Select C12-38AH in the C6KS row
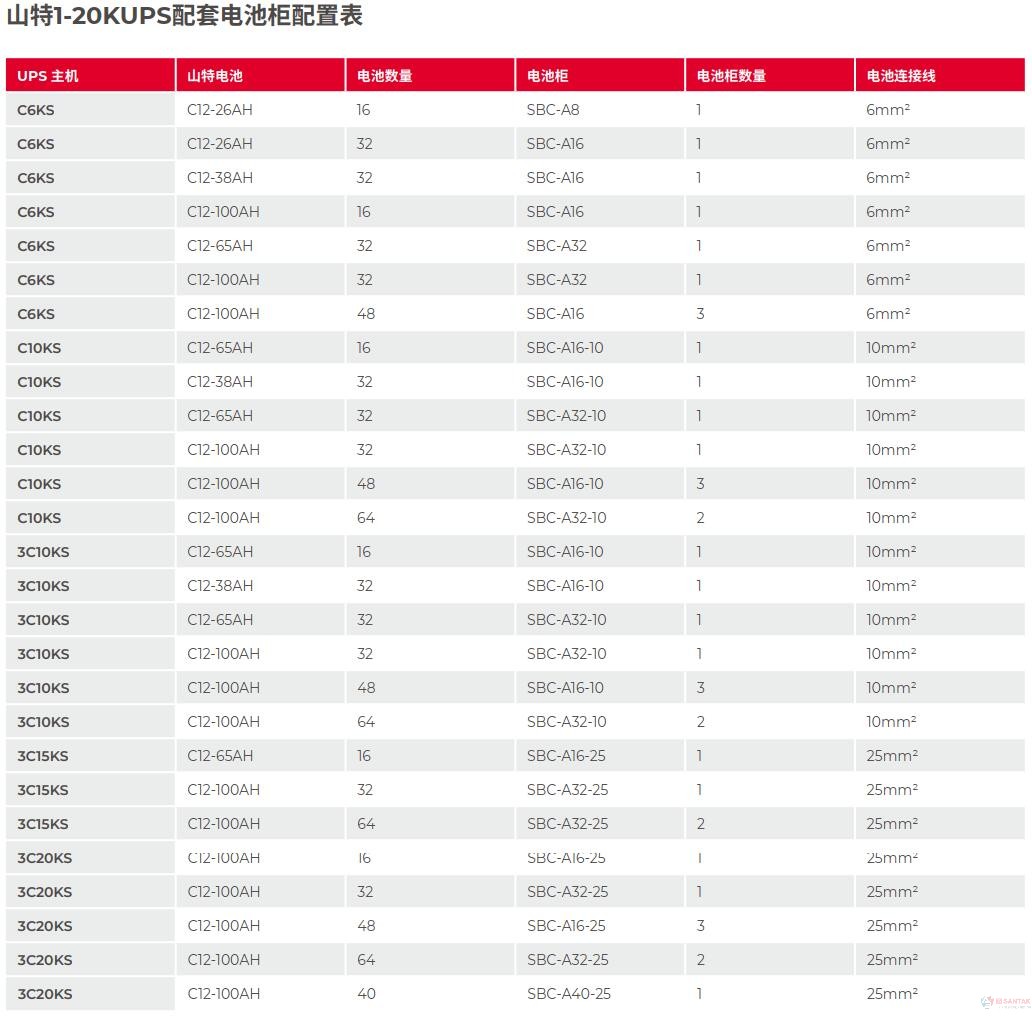The height and width of the screenshot is (1017, 1032). point(220,178)
